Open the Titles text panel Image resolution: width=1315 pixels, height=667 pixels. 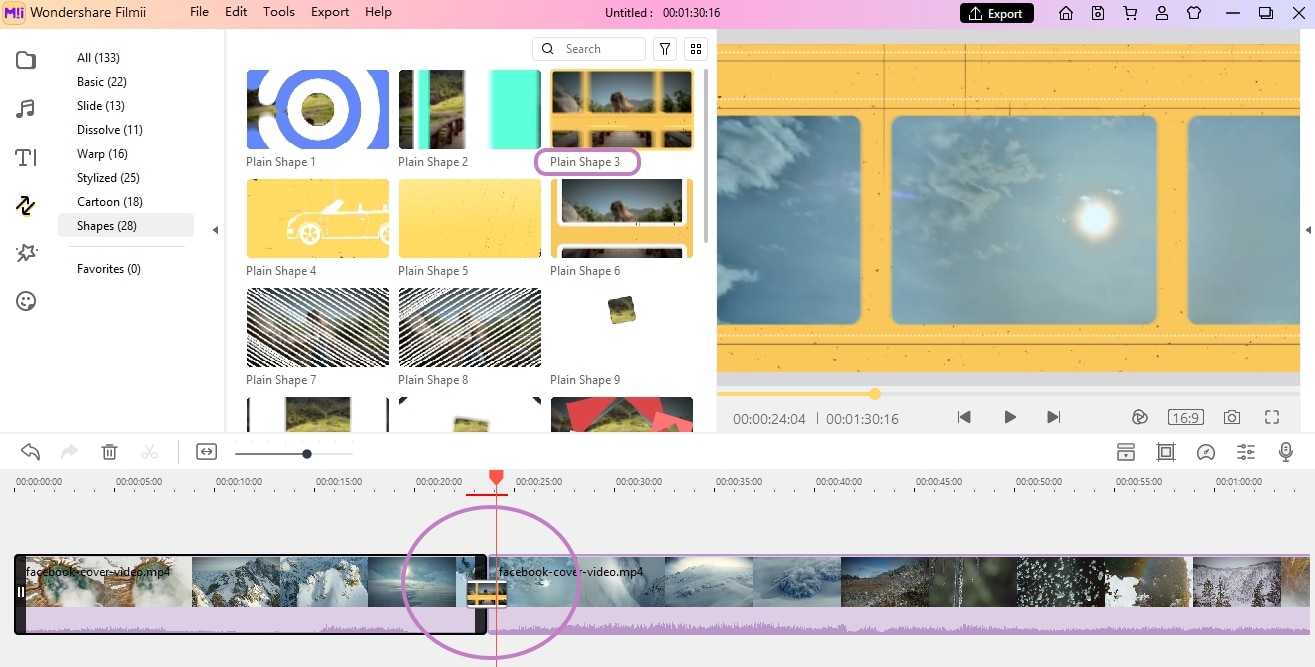pos(26,157)
